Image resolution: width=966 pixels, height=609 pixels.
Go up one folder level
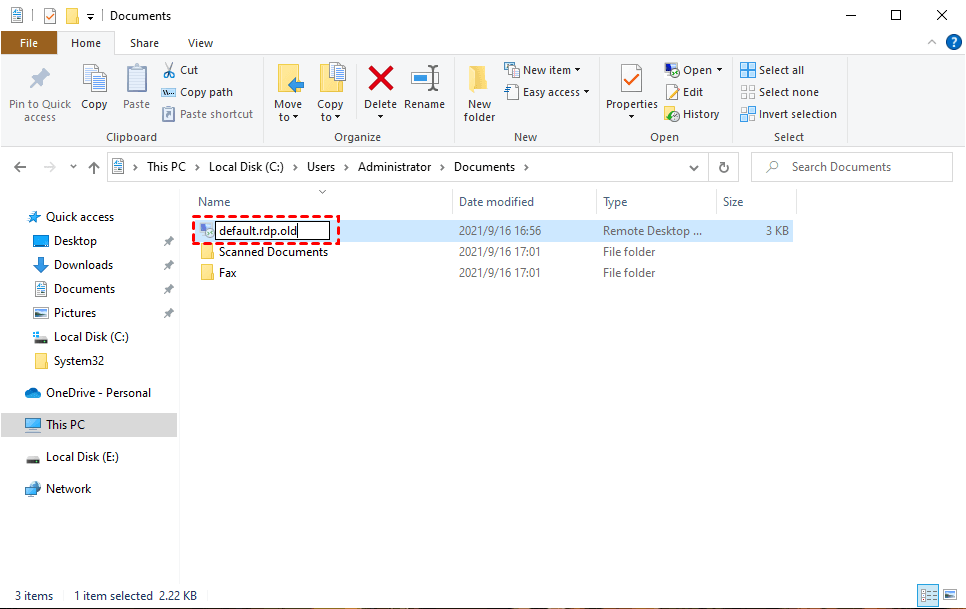(94, 167)
